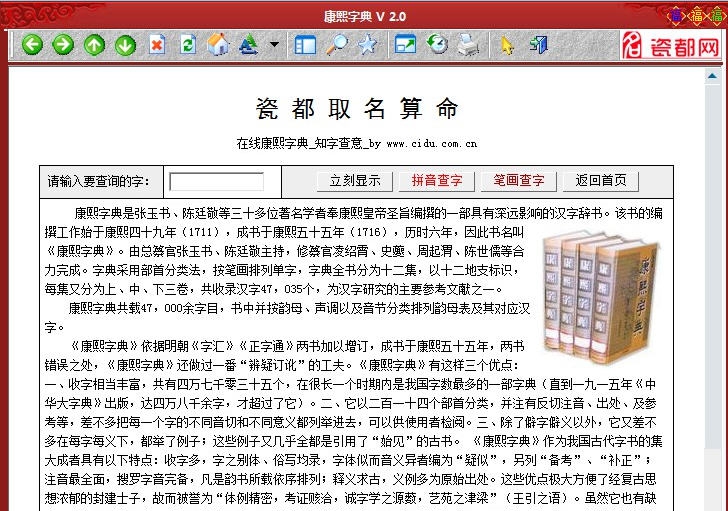Click the font size letter A icon

[249, 45]
